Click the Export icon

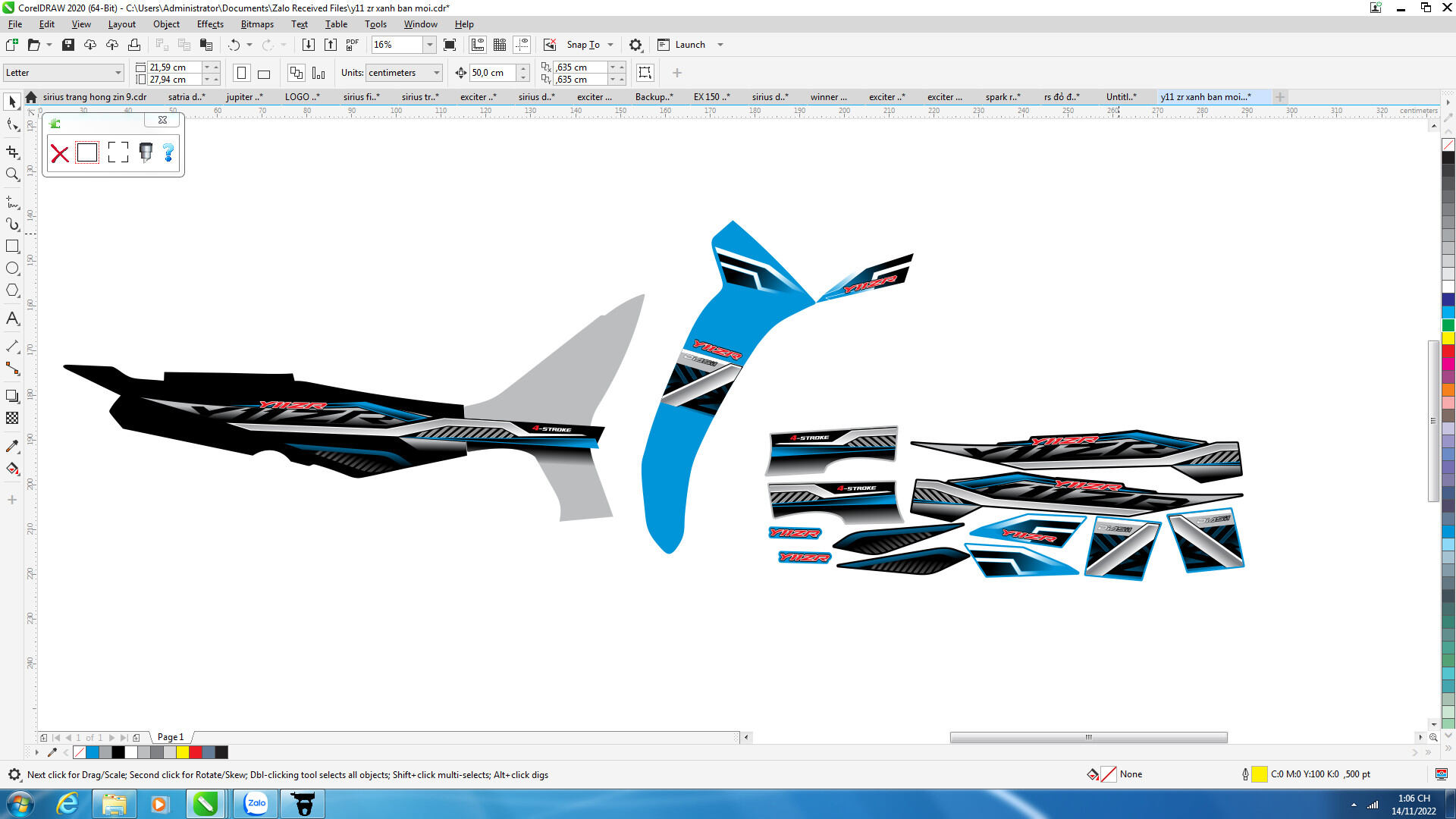[x=330, y=45]
